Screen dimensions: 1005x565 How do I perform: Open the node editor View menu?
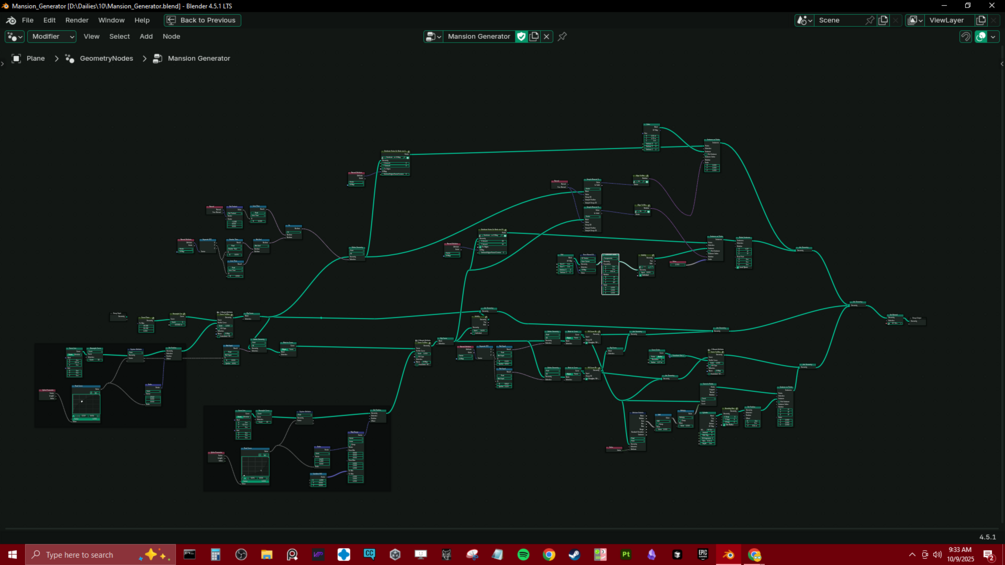coord(92,37)
